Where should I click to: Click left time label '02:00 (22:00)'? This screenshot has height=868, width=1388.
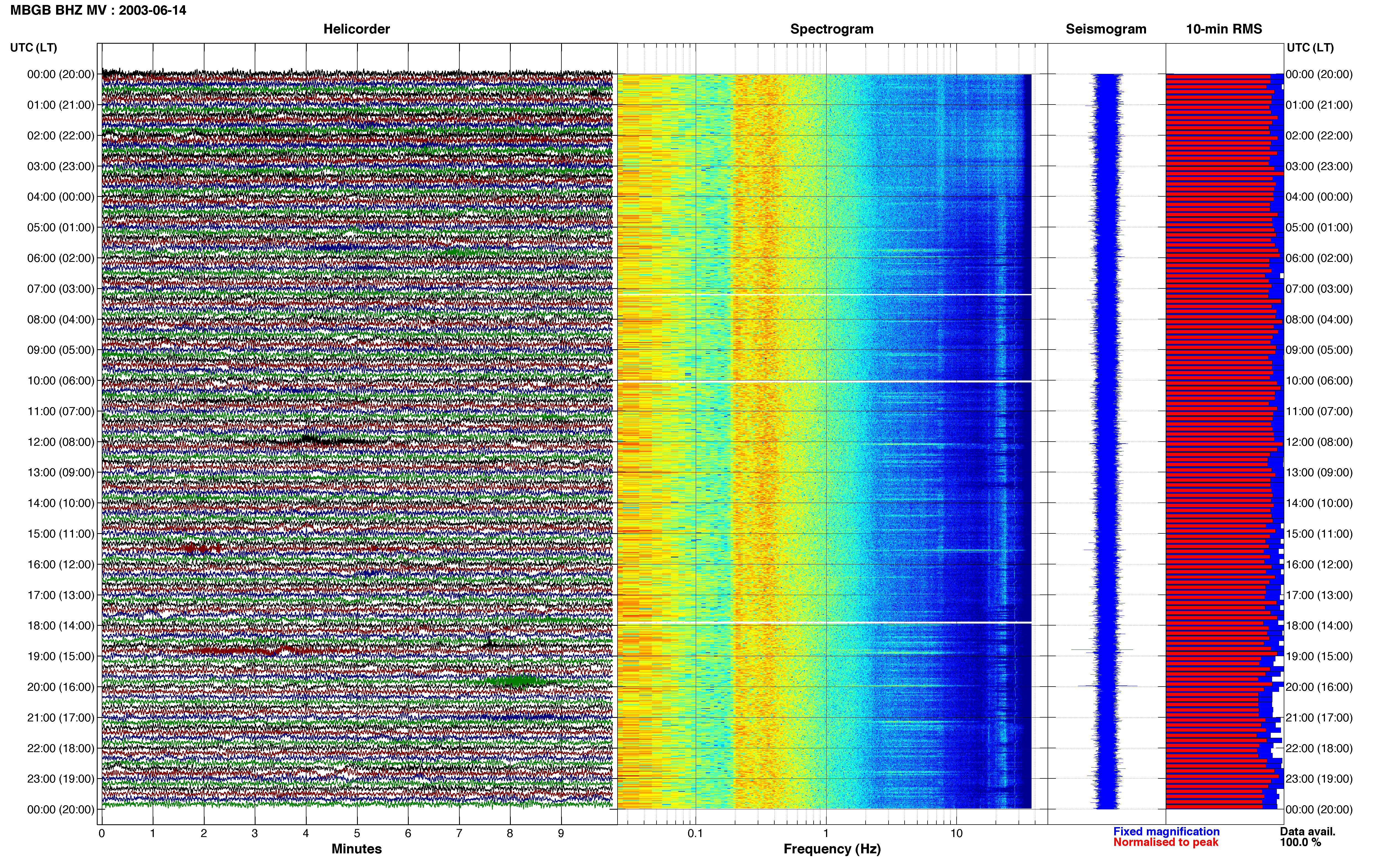click(61, 135)
